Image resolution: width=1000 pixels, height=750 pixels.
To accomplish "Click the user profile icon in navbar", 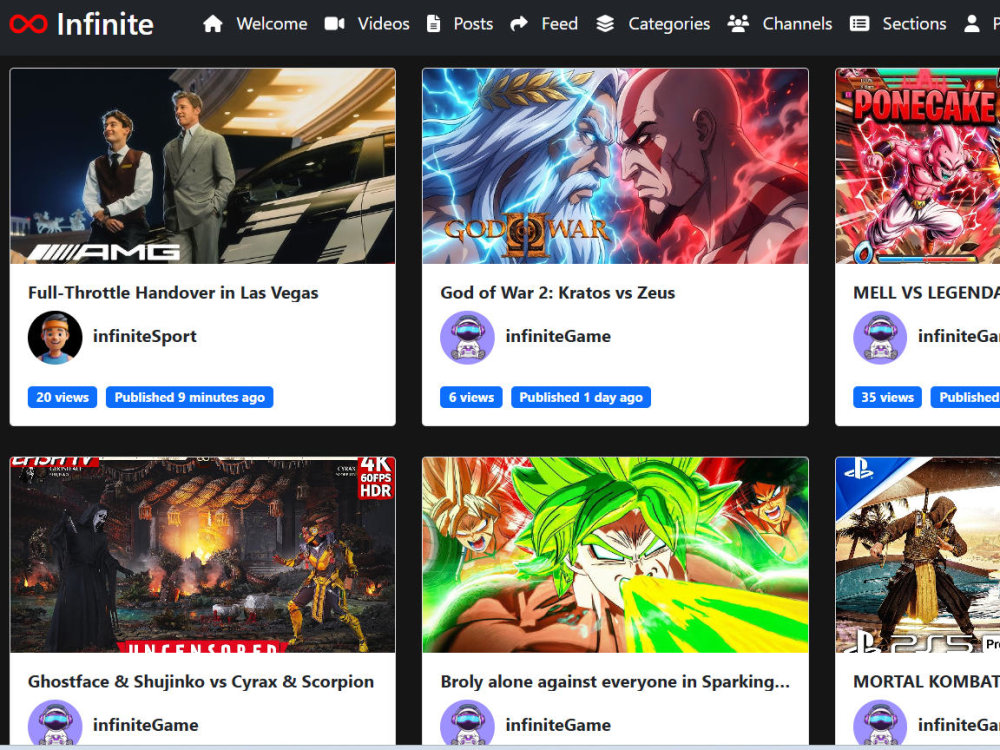I will [971, 24].
